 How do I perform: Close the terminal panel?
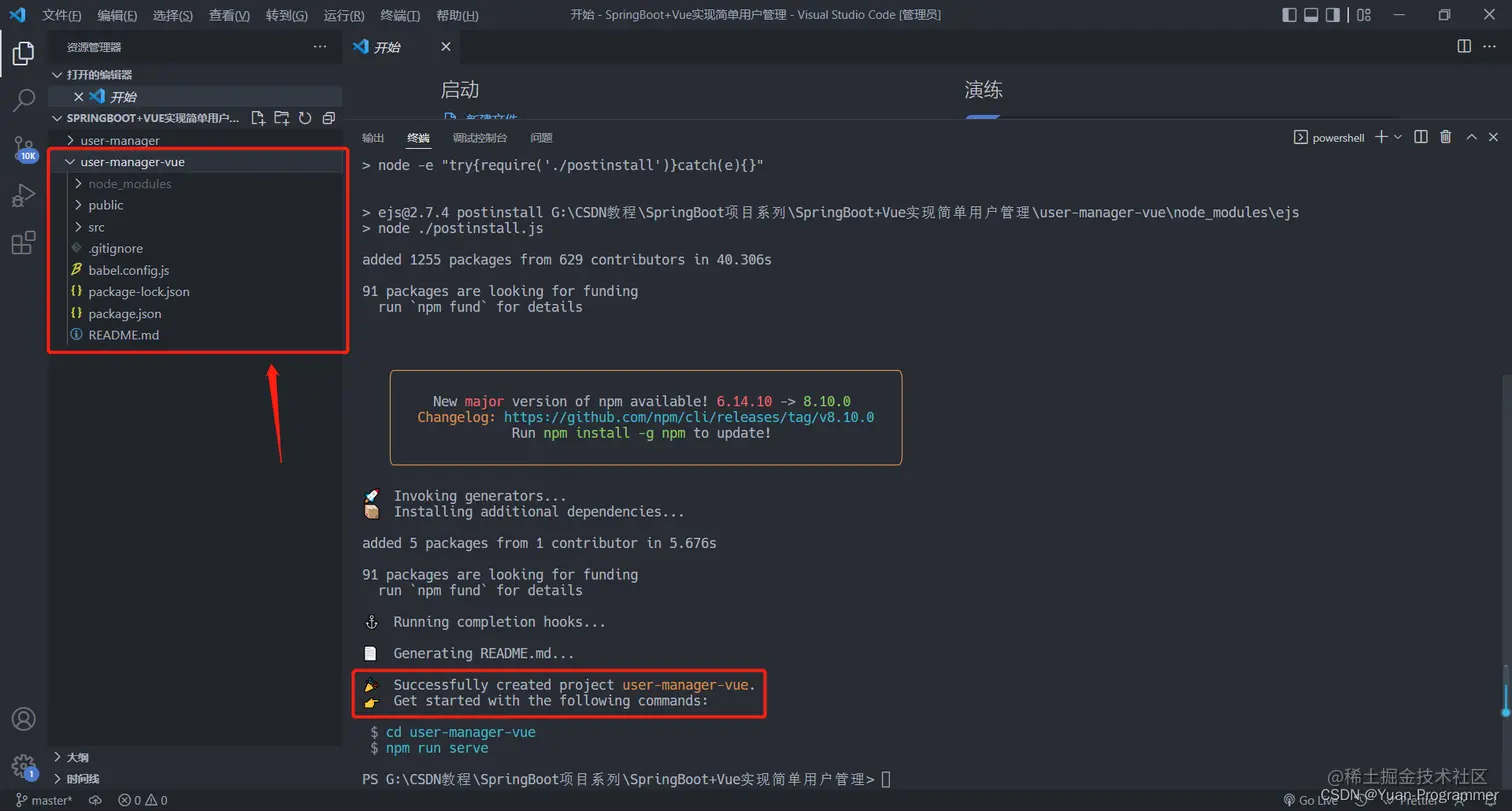pos(1493,137)
